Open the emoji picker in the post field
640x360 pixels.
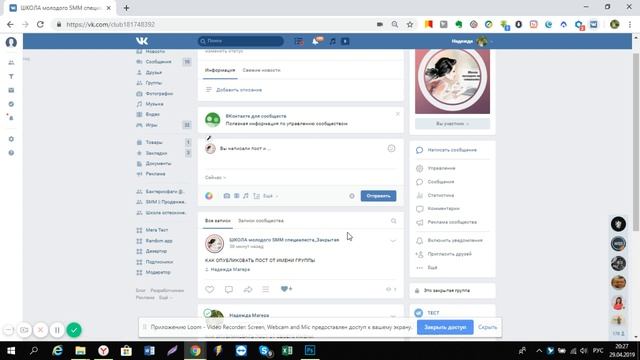(x=391, y=149)
